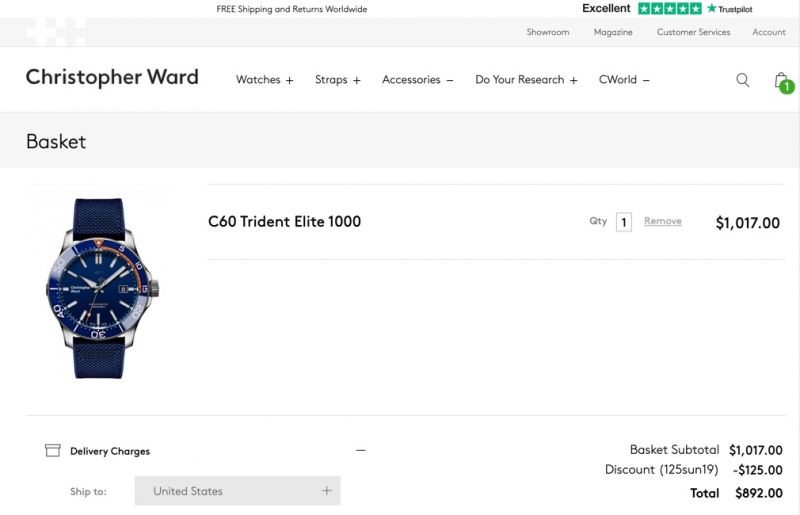The image size is (800, 515).
Task: Click the C60 Trident Elite 1000 product name
Action: pyautogui.click(x=284, y=222)
